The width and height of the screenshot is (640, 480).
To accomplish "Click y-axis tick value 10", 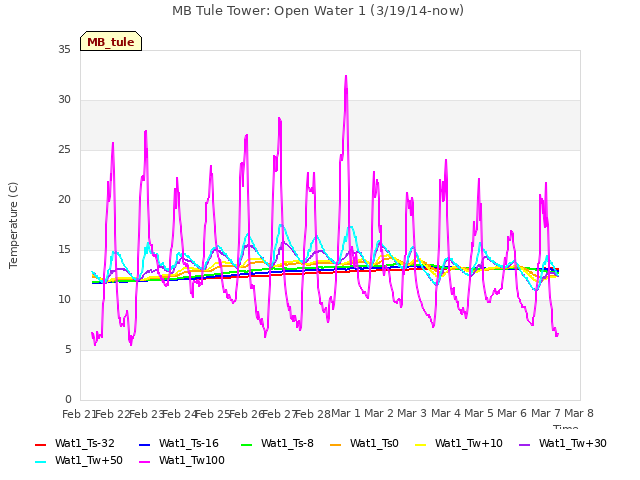I will point(64,300).
